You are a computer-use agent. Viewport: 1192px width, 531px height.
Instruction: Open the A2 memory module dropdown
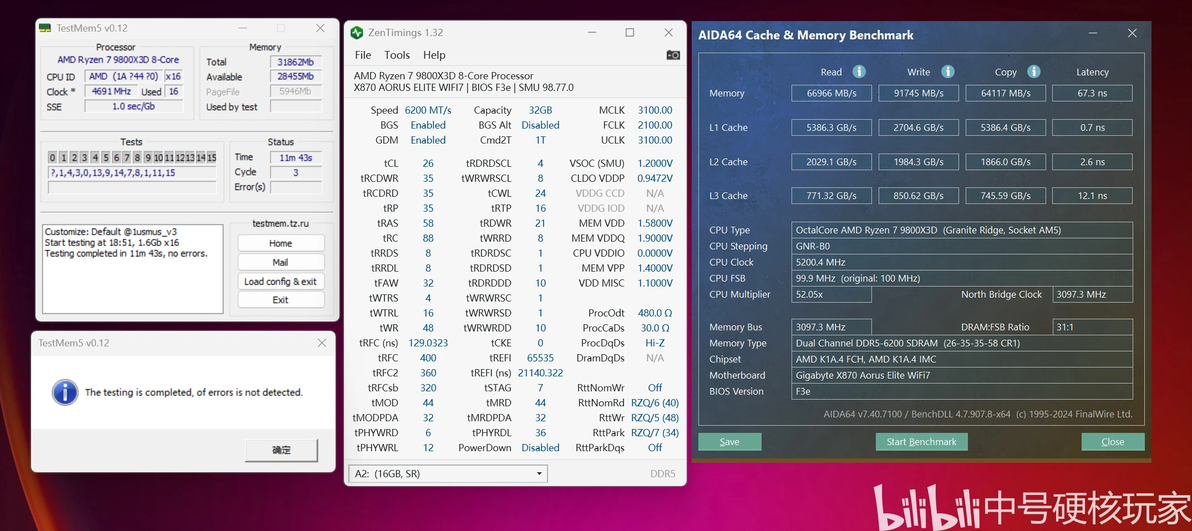pyautogui.click(x=447, y=473)
